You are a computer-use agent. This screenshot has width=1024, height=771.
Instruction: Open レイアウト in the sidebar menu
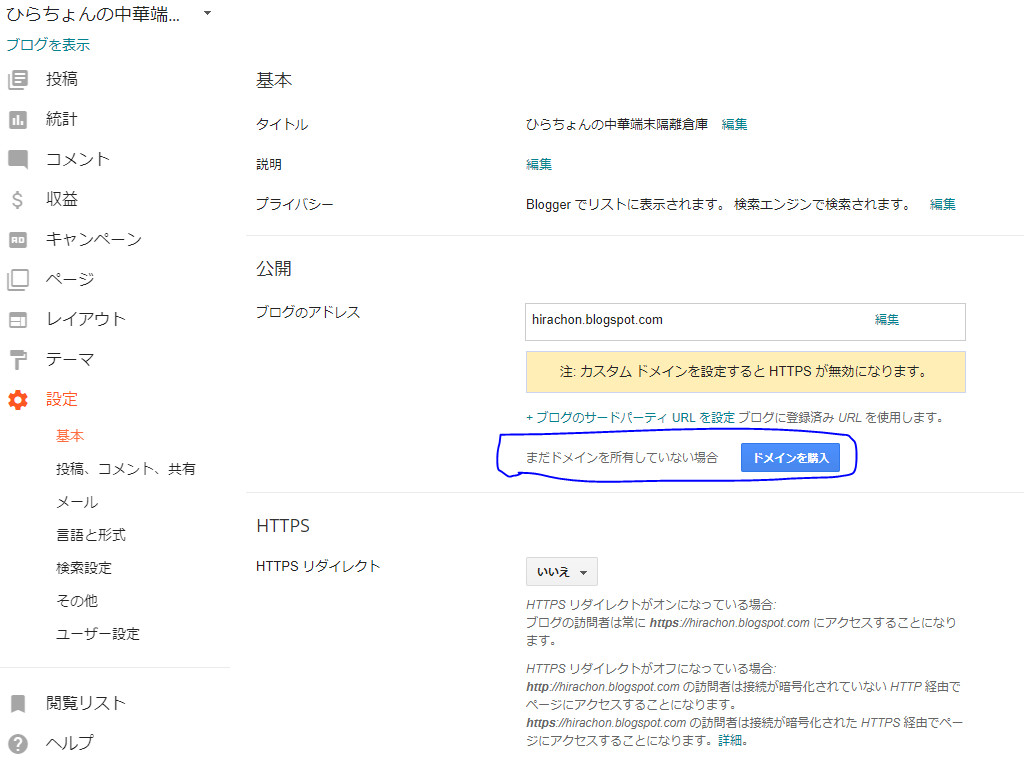[x=86, y=319]
